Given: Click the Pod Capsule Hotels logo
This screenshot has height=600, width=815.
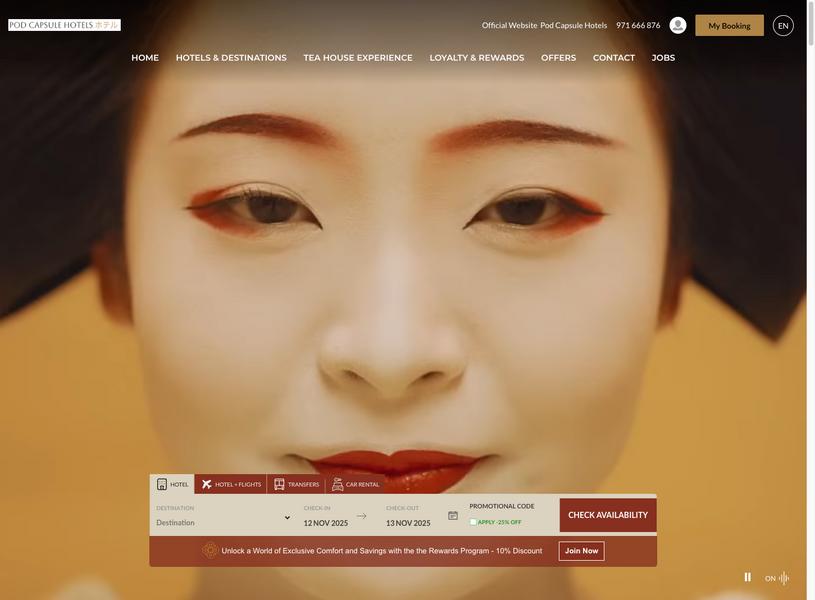Looking at the screenshot, I should point(64,25).
